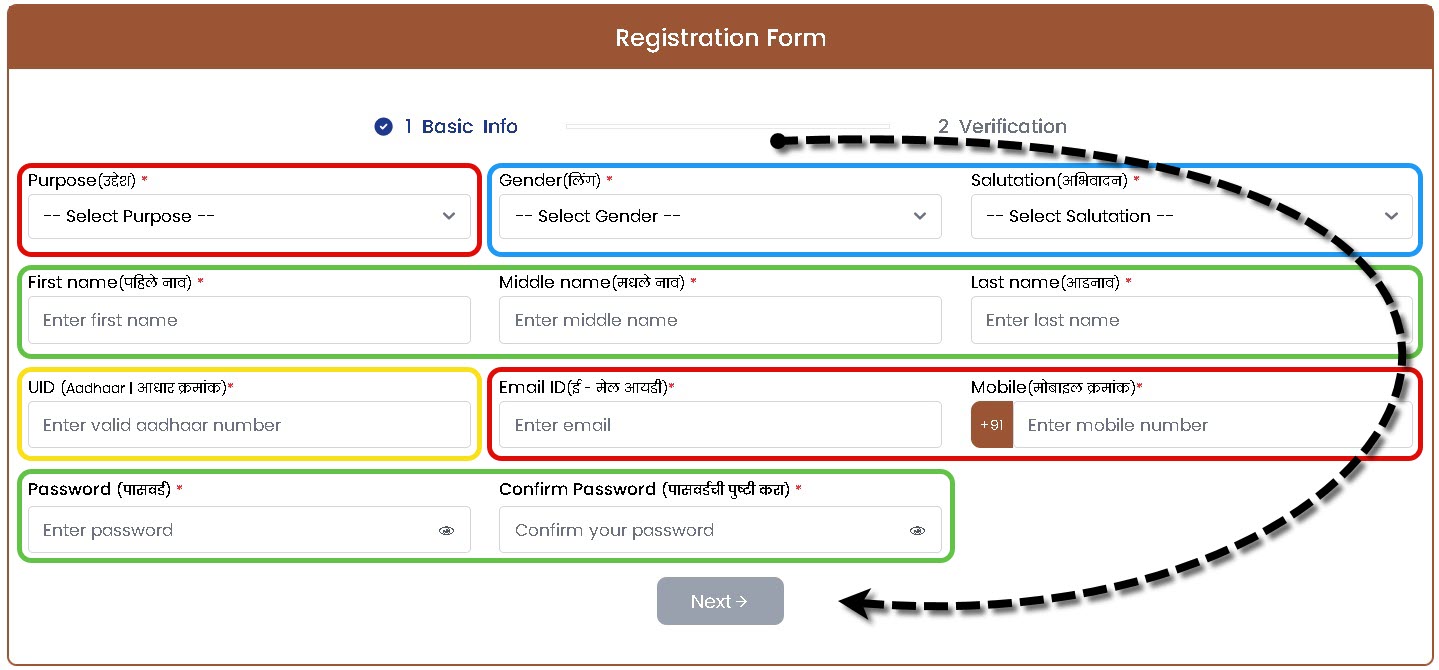Screen dimensions: 1439x670
Task: Click the Aadhaar number input field
Action: [249, 425]
